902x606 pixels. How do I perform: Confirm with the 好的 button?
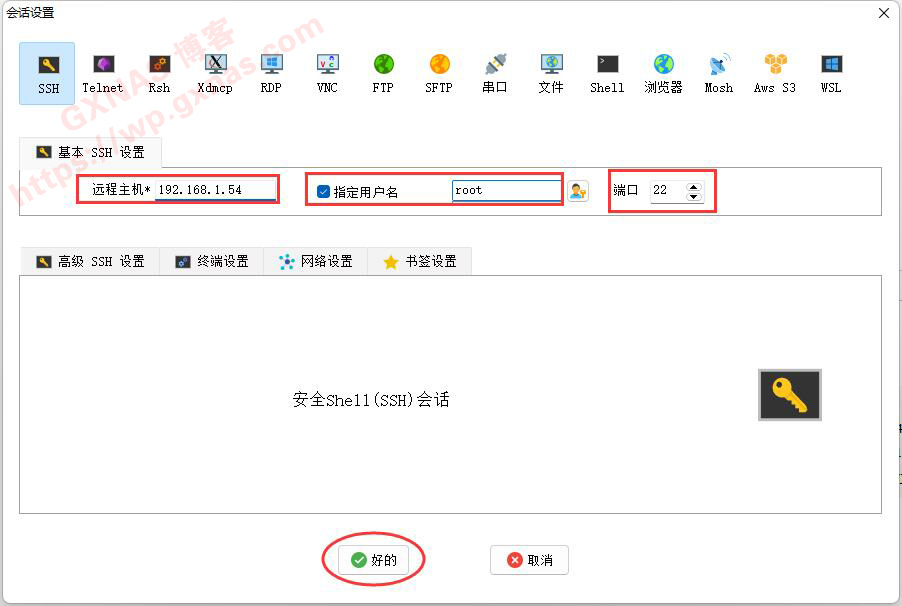point(374,560)
